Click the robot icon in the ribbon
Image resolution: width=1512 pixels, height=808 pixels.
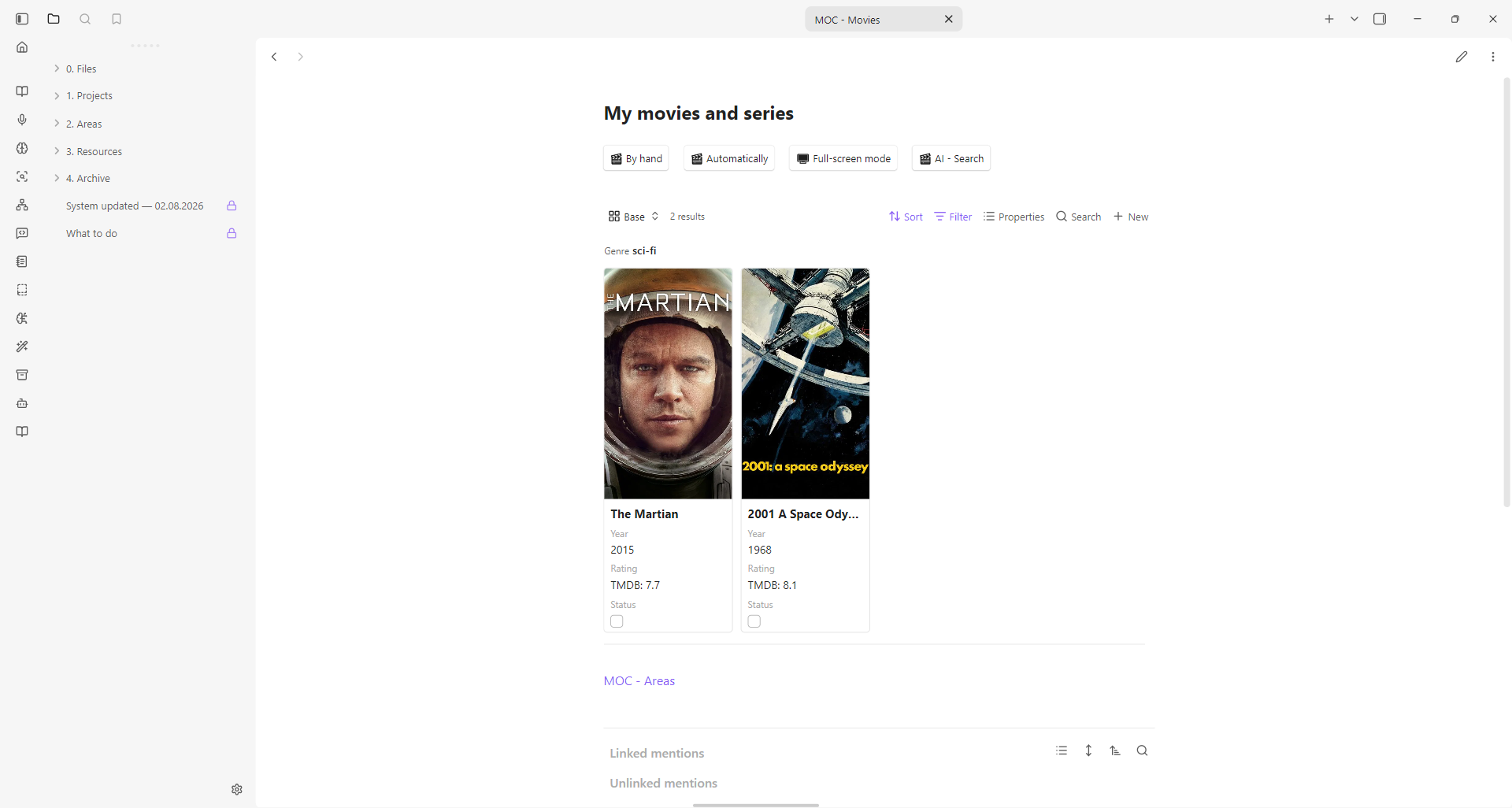(x=22, y=403)
